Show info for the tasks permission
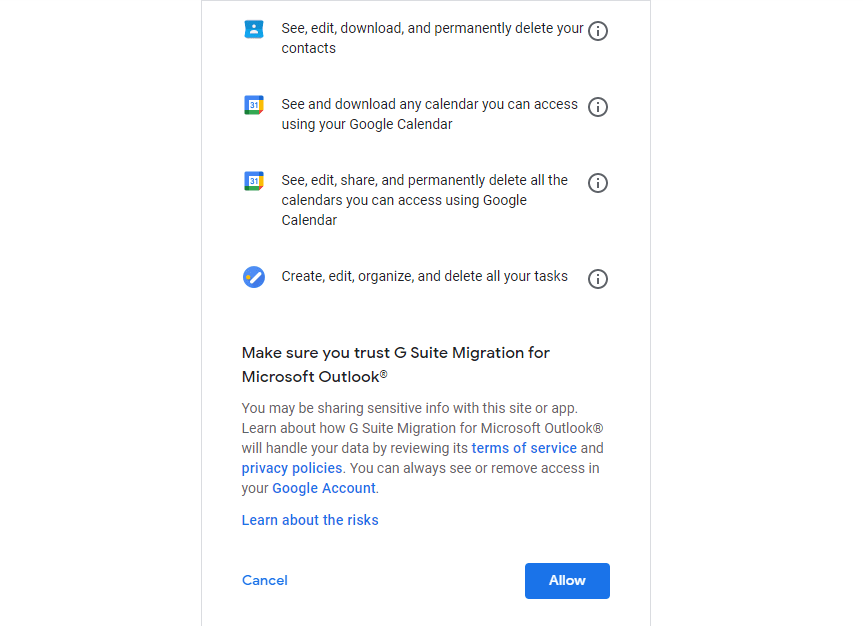The image size is (863, 627). point(598,278)
